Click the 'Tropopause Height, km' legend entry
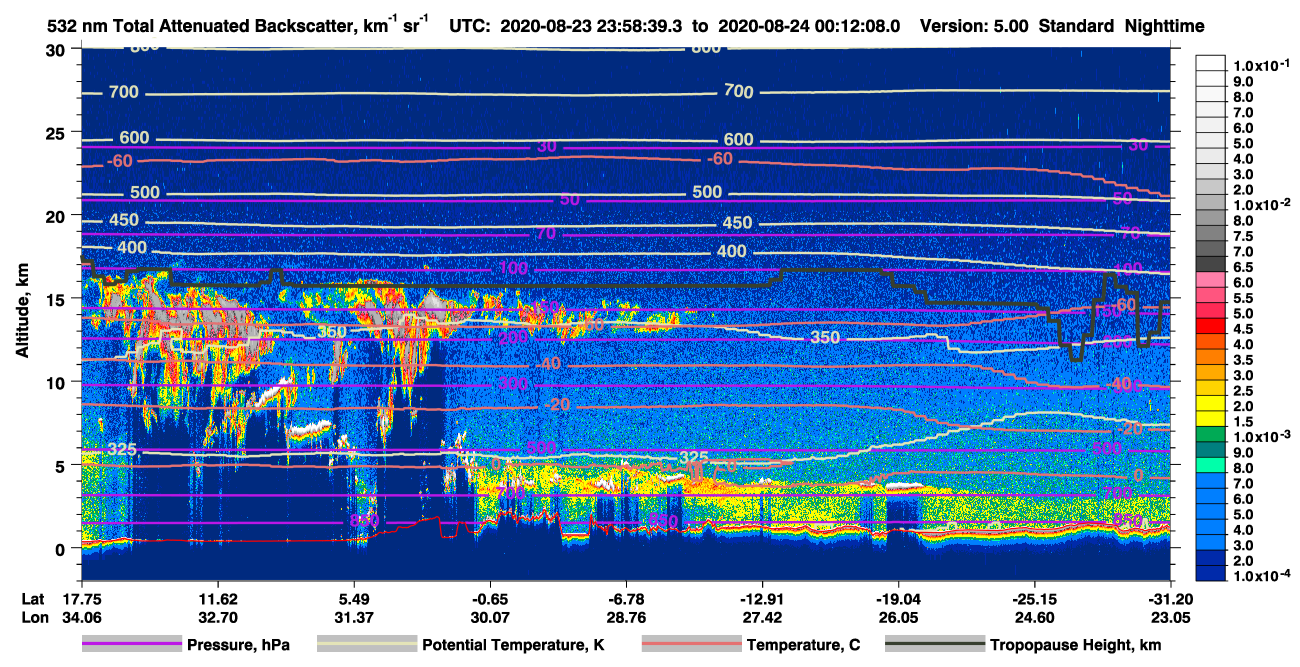Image resolution: width=1300 pixels, height=667 pixels. pyautogui.click(x=1023, y=645)
